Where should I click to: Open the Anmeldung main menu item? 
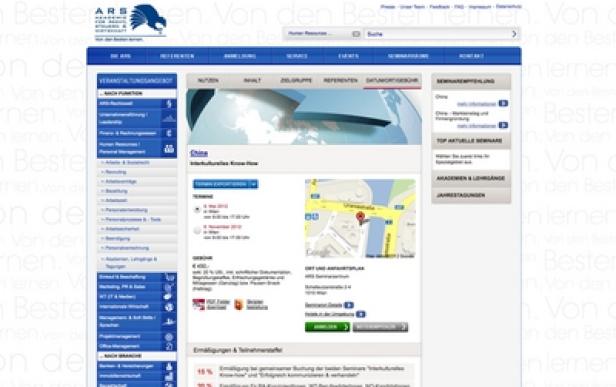coord(240,56)
